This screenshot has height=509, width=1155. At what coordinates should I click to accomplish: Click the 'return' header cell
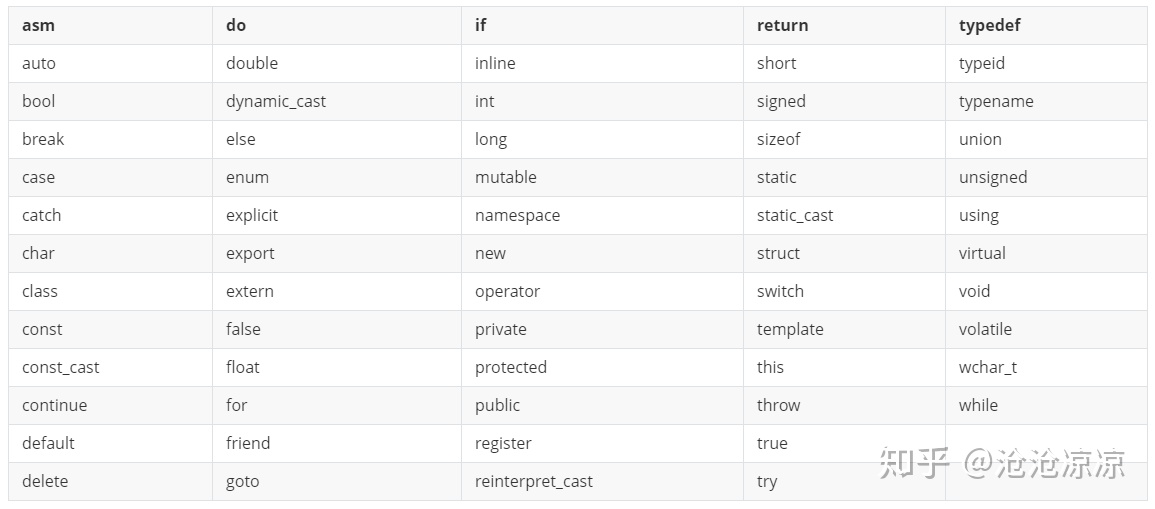782,25
